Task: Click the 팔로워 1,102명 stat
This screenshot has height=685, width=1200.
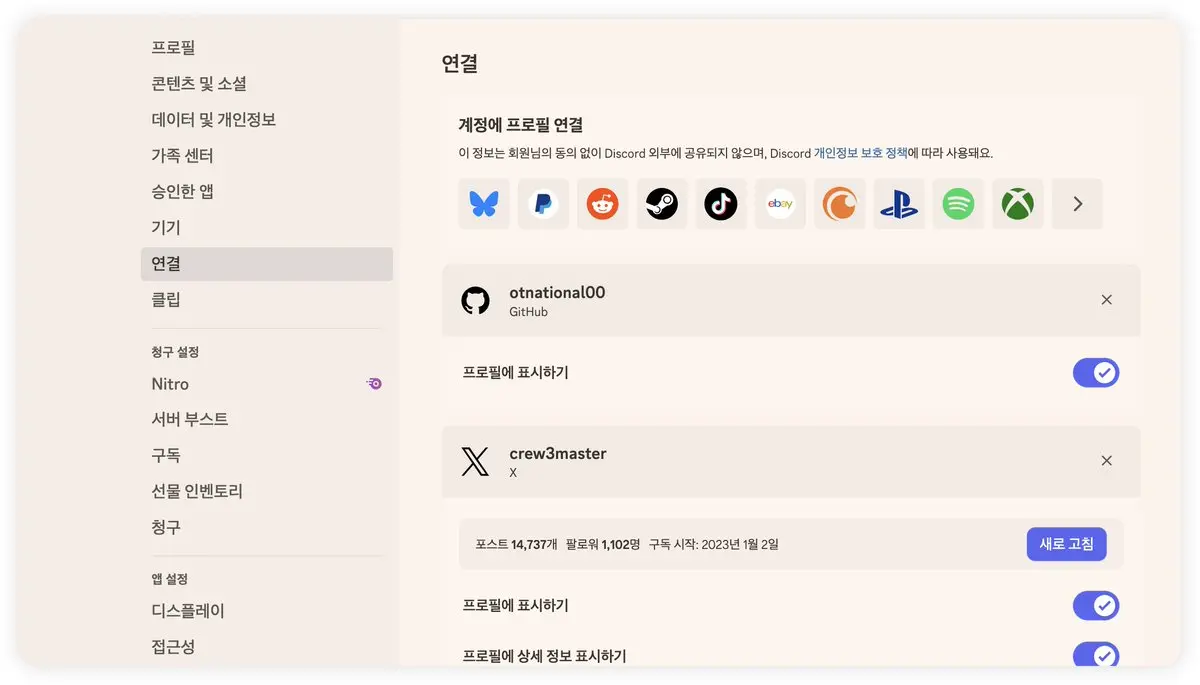Action: click(x=602, y=544)
